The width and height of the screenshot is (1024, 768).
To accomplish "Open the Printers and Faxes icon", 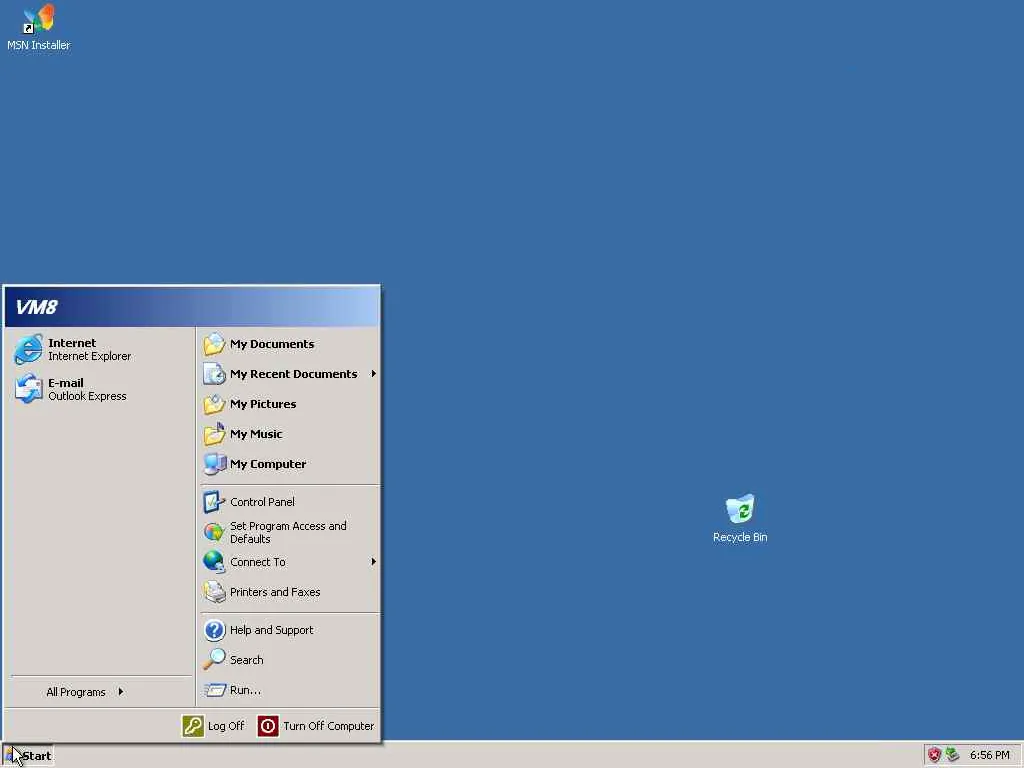I will click(214, 592).
